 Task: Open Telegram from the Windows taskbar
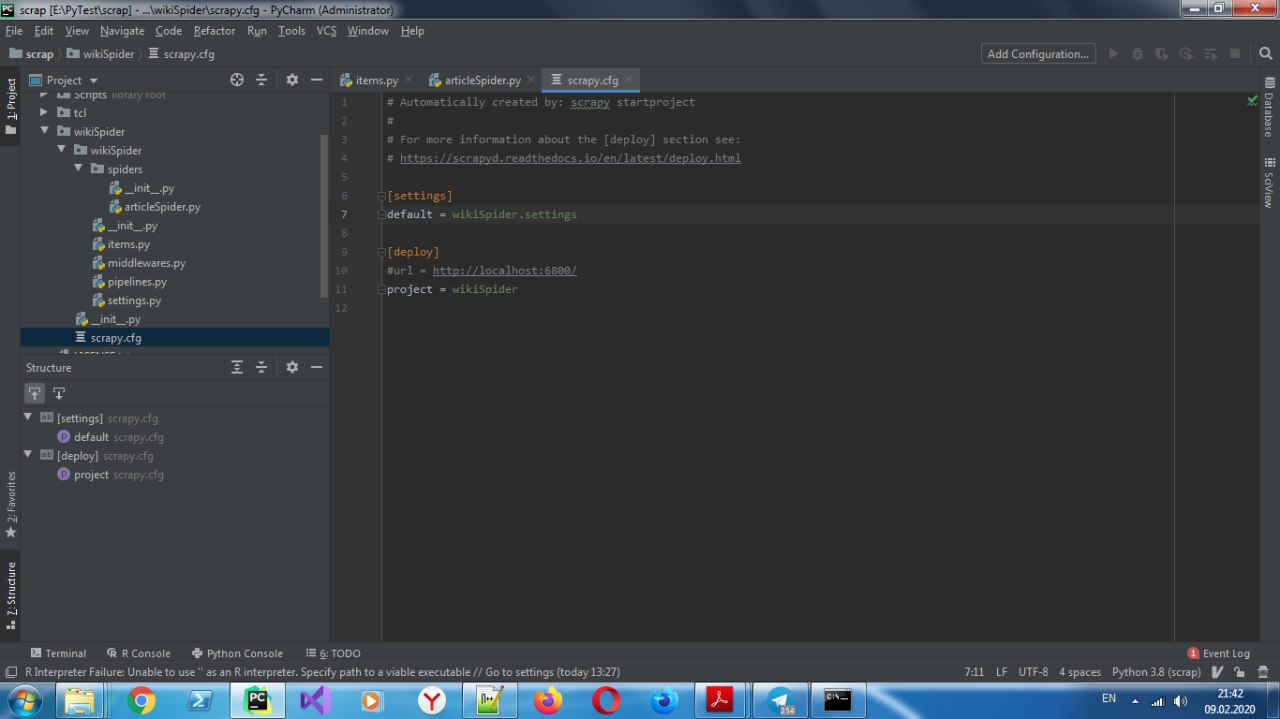coord(779,701)
